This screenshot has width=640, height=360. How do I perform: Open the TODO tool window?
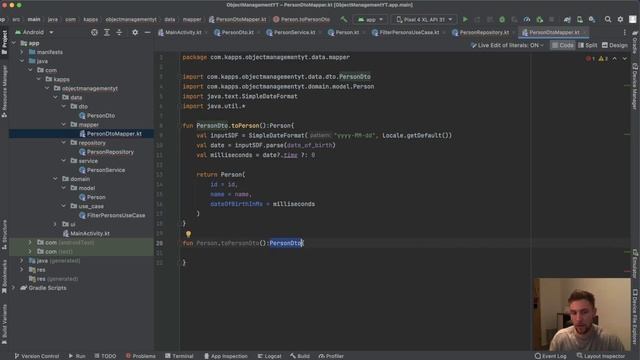[105, 356]
